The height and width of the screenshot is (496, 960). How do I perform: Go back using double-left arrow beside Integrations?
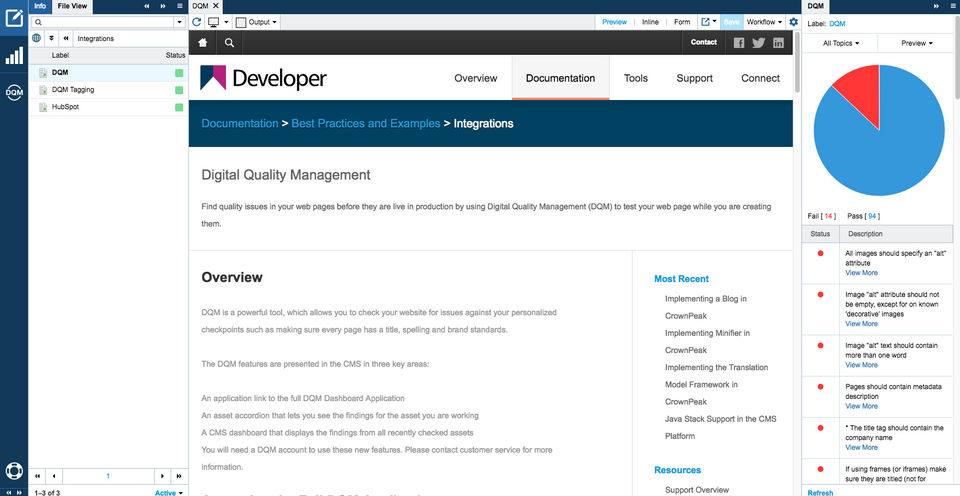(66, 38)
